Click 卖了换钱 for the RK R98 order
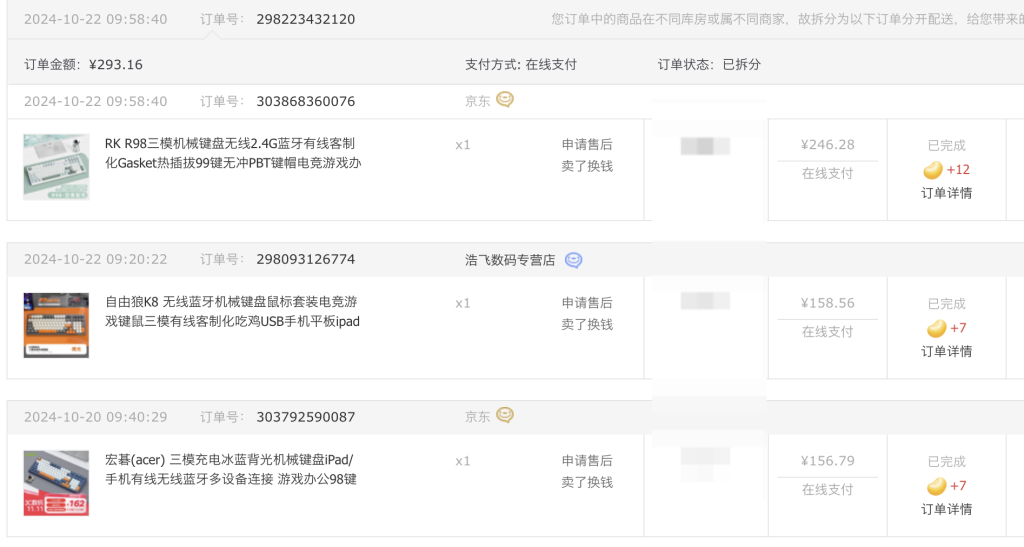 point(587,166)
